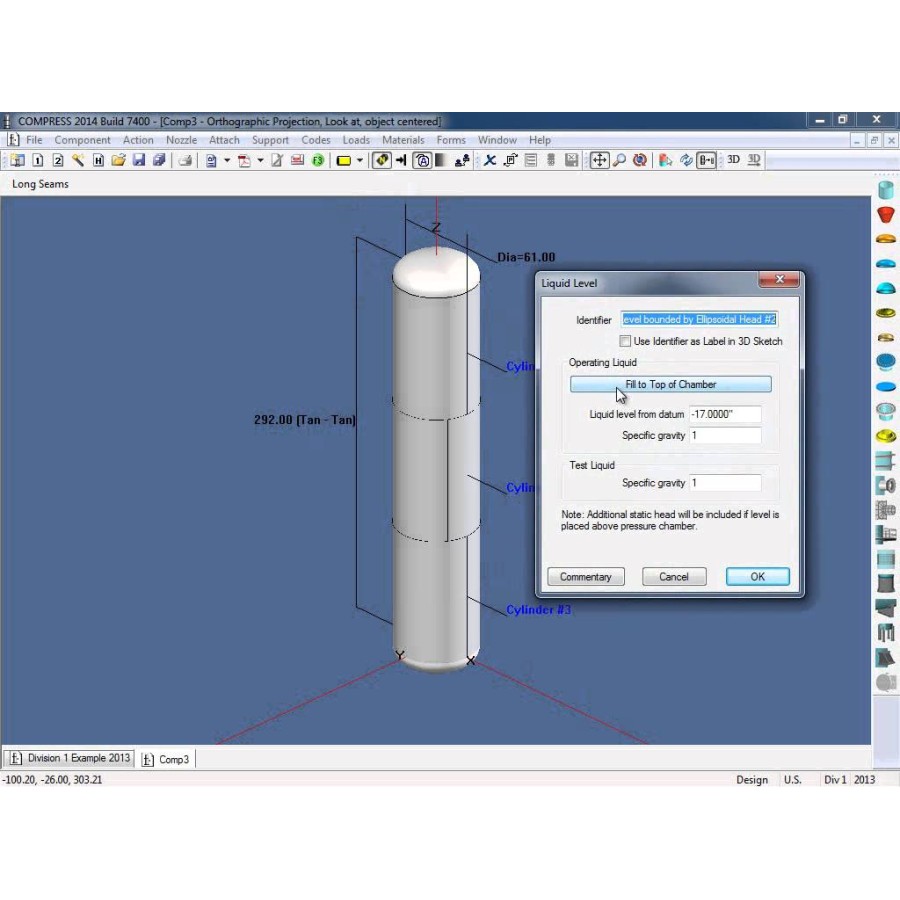Toggle the Division 1 toolbar button

coord(37,160)
